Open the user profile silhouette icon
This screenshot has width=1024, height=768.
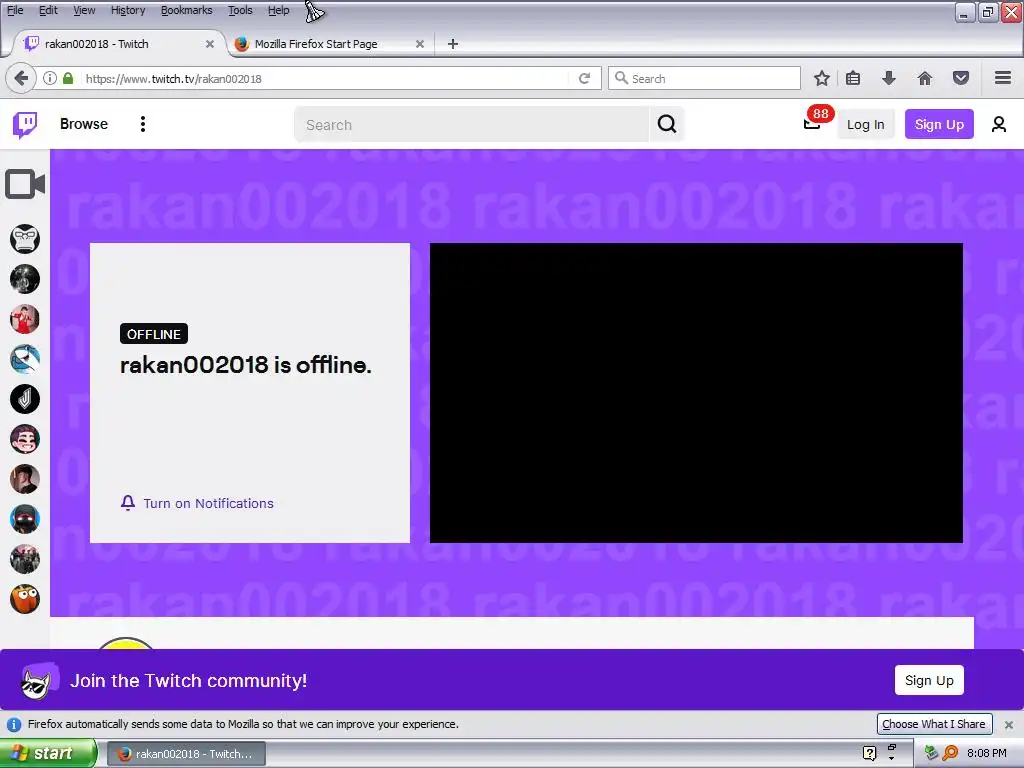pos(999,124)
